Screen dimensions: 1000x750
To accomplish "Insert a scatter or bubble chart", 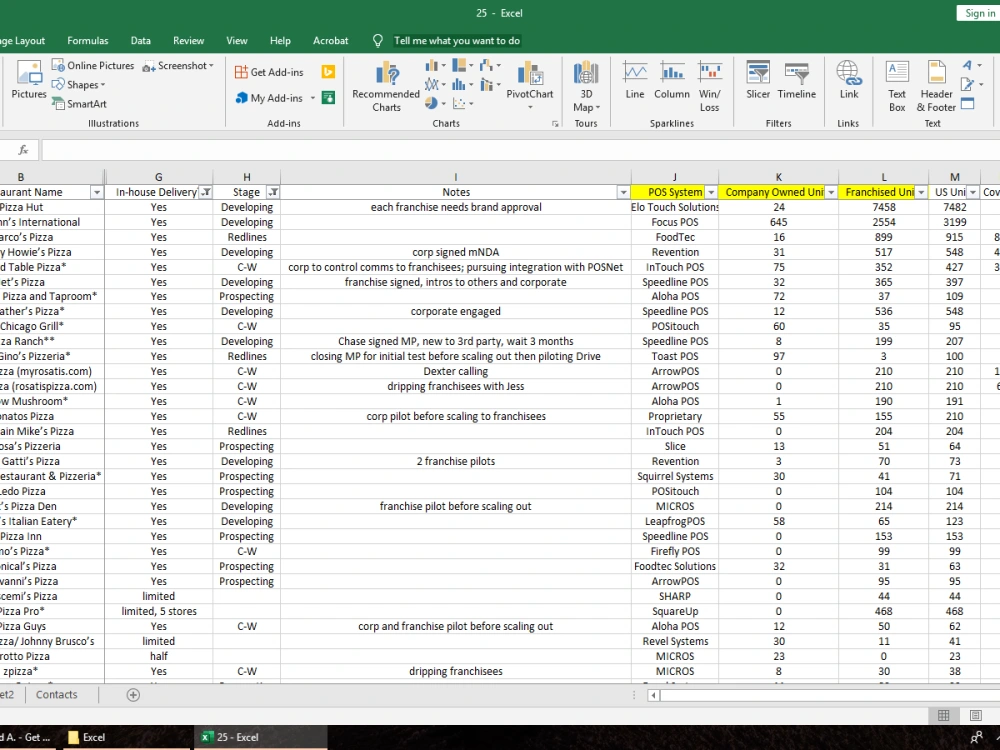I will (462, 103).
